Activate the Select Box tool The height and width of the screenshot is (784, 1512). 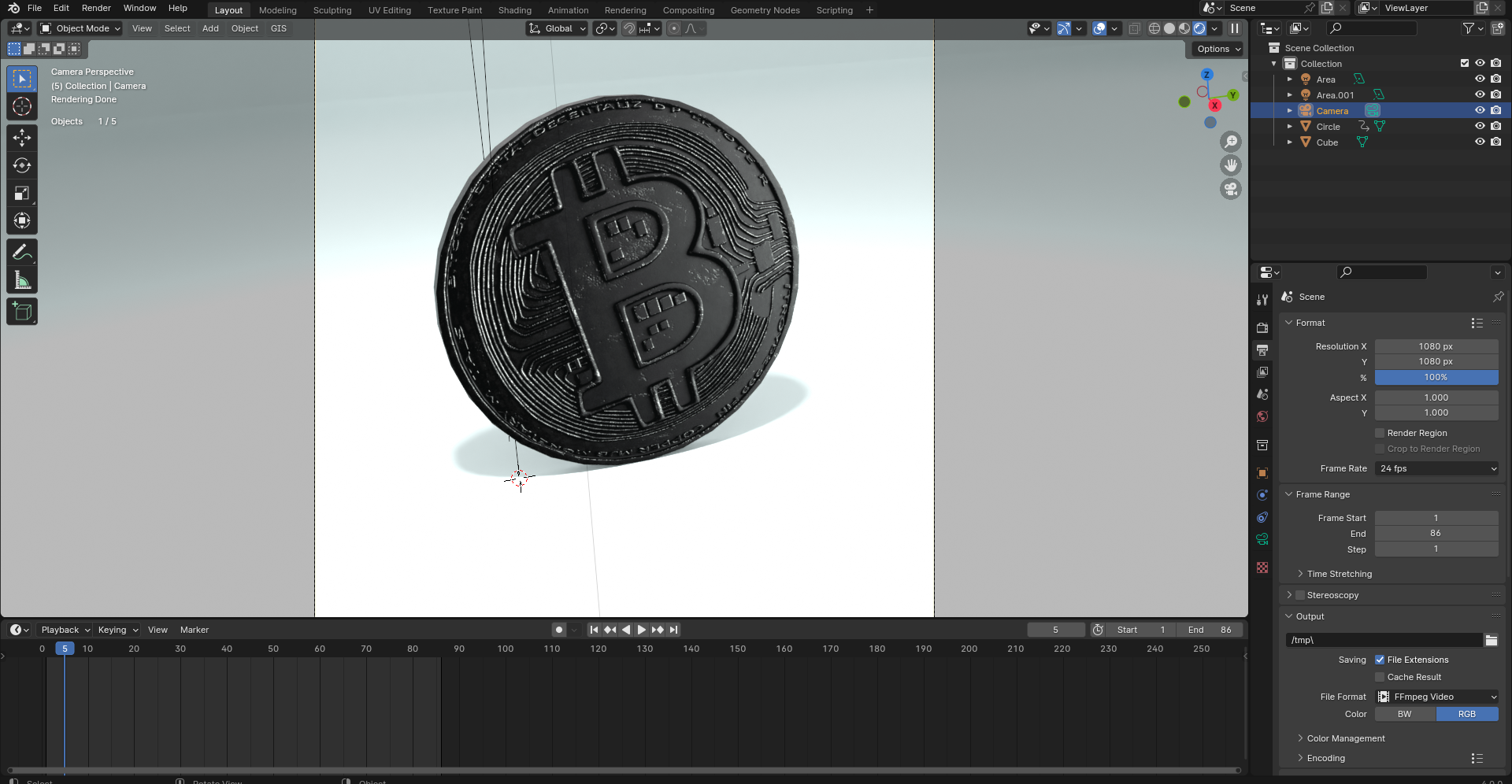tap(22, 80)
